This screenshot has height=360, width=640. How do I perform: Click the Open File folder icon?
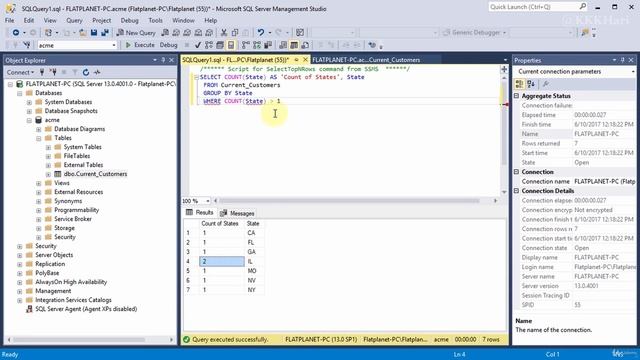coord(83,33)
